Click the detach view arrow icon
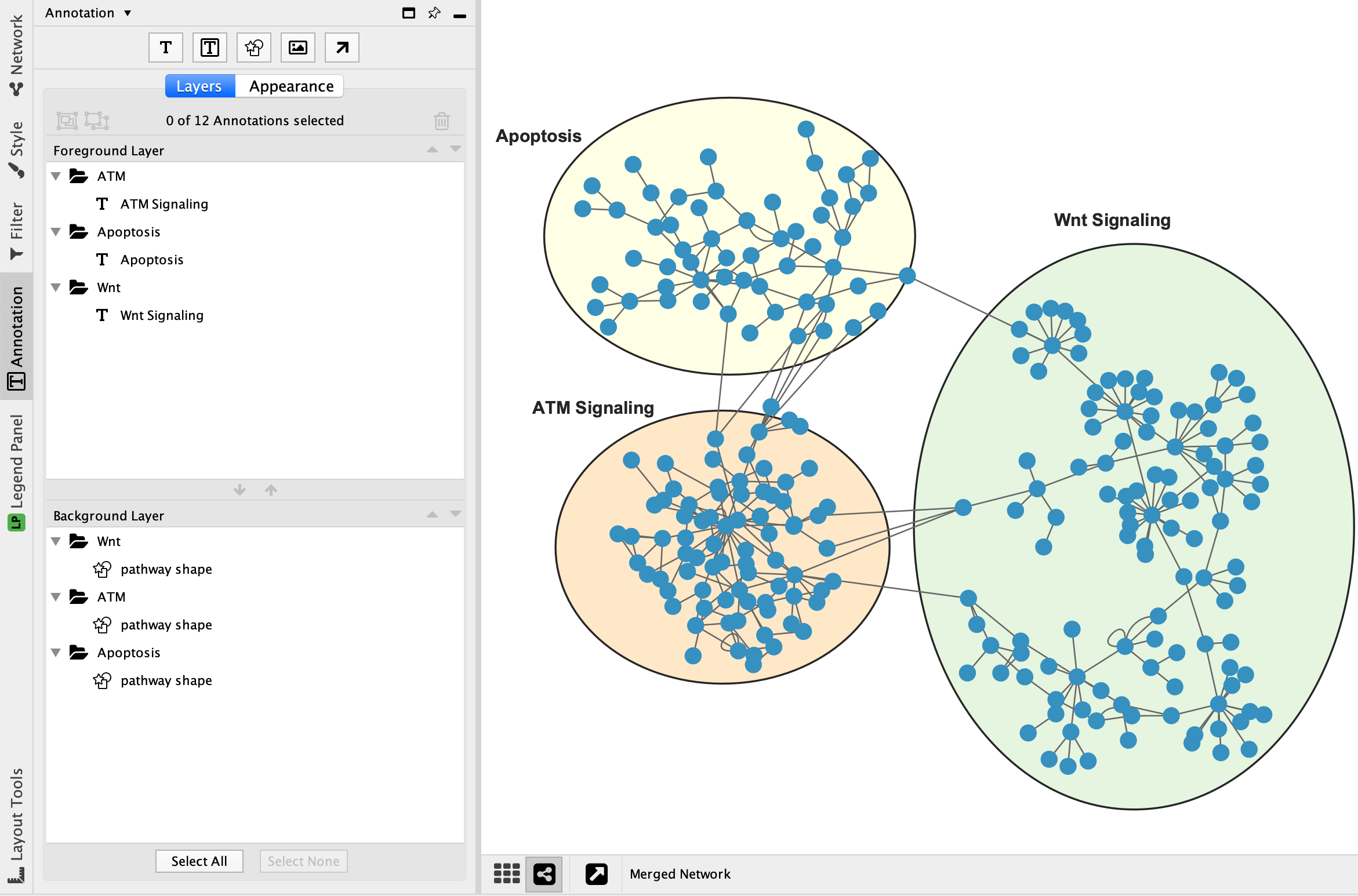Screen dimensions: 1358x896 [x=596, y=873]
